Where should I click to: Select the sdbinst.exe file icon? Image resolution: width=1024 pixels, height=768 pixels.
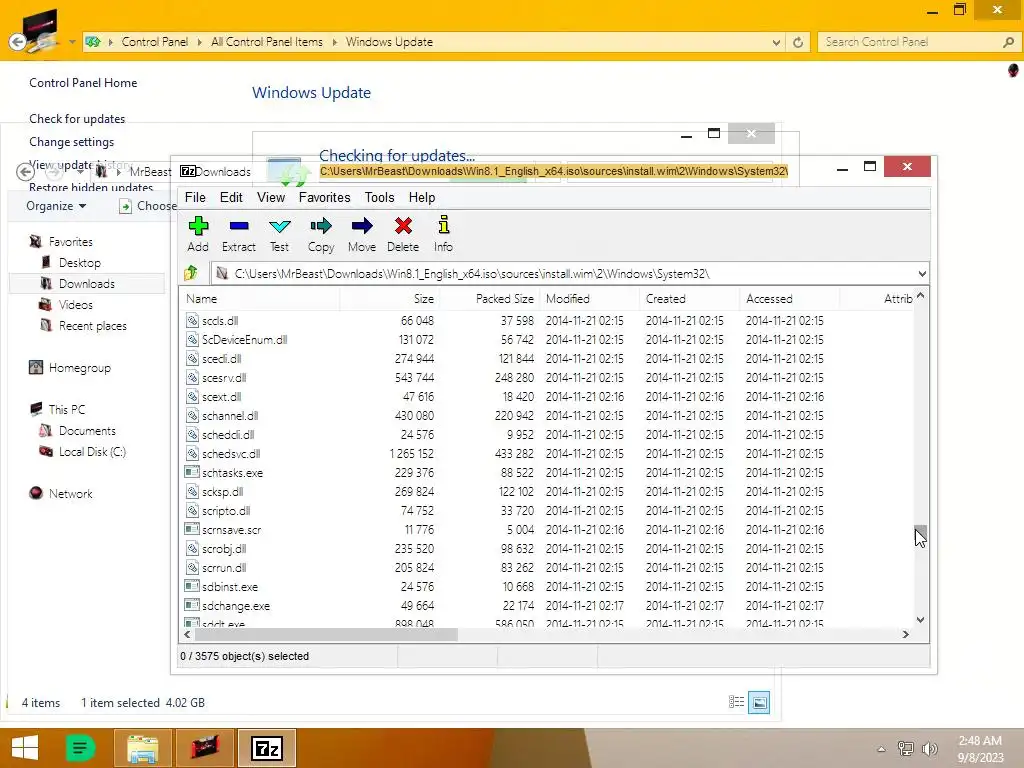191,586
